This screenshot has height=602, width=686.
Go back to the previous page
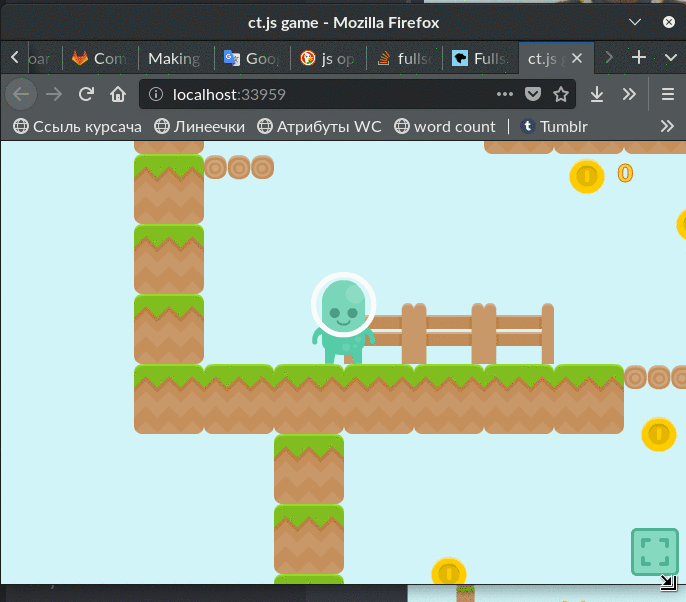click(21, 94)
